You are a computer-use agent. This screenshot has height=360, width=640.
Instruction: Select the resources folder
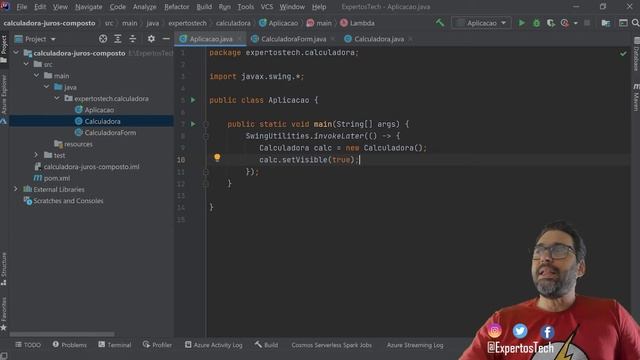point(78,144)
